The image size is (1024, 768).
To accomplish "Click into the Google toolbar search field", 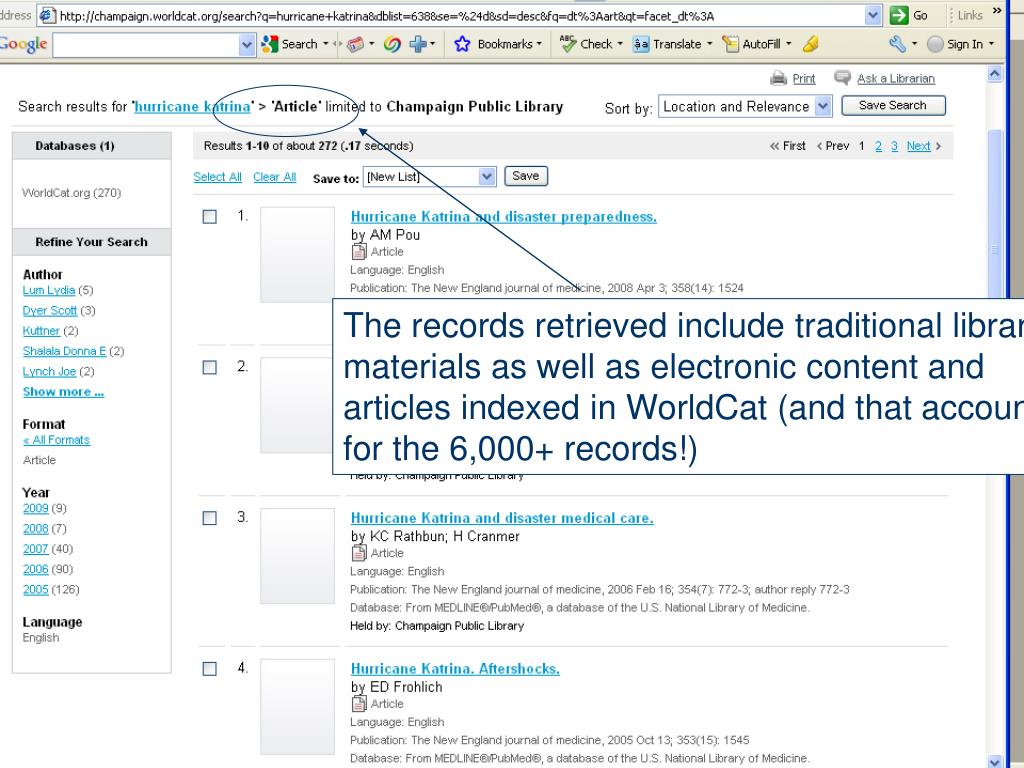I will tap(146, 44).
